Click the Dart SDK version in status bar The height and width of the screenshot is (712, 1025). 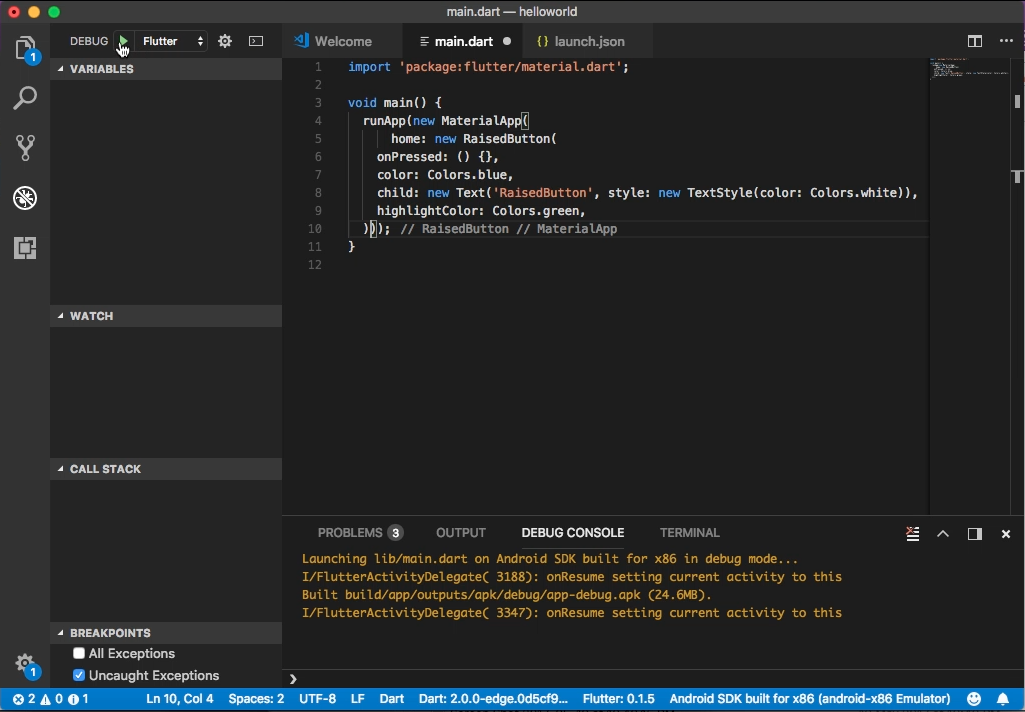[x=494, y=699]
